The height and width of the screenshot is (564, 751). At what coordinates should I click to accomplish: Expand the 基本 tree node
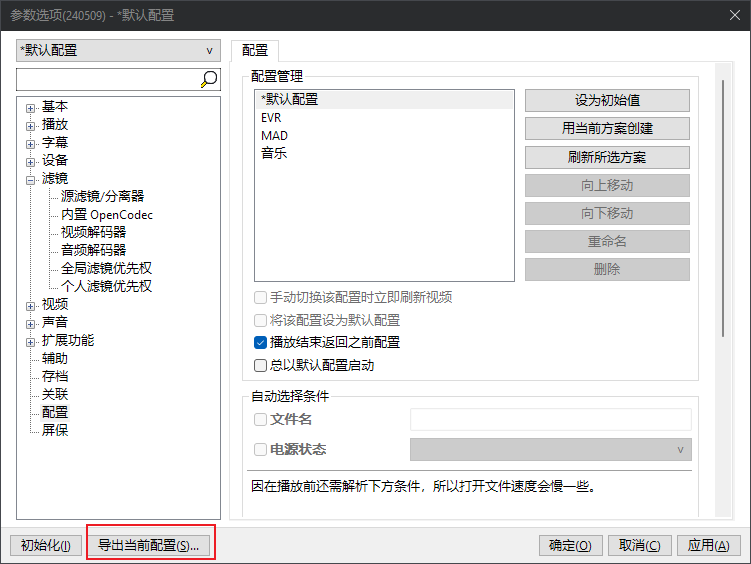pos(31,107)
